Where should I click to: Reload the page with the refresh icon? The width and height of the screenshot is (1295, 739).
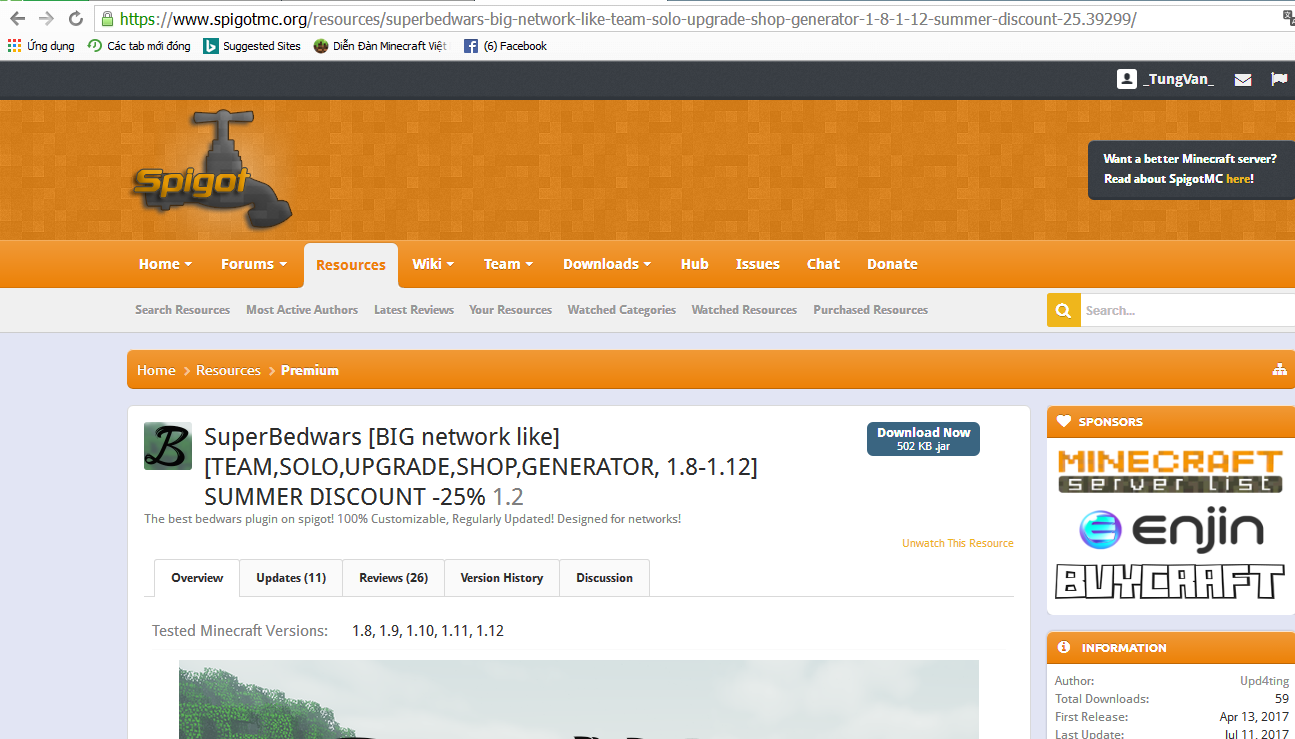point(76,19)
